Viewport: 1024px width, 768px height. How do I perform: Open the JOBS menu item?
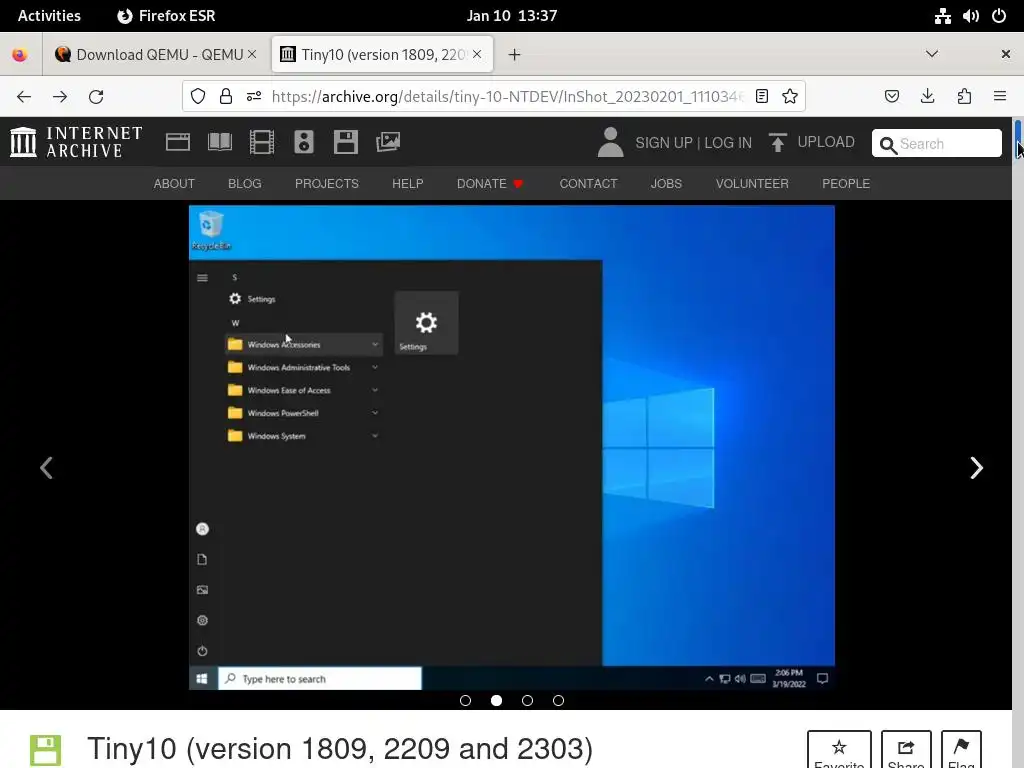(666, 184)
